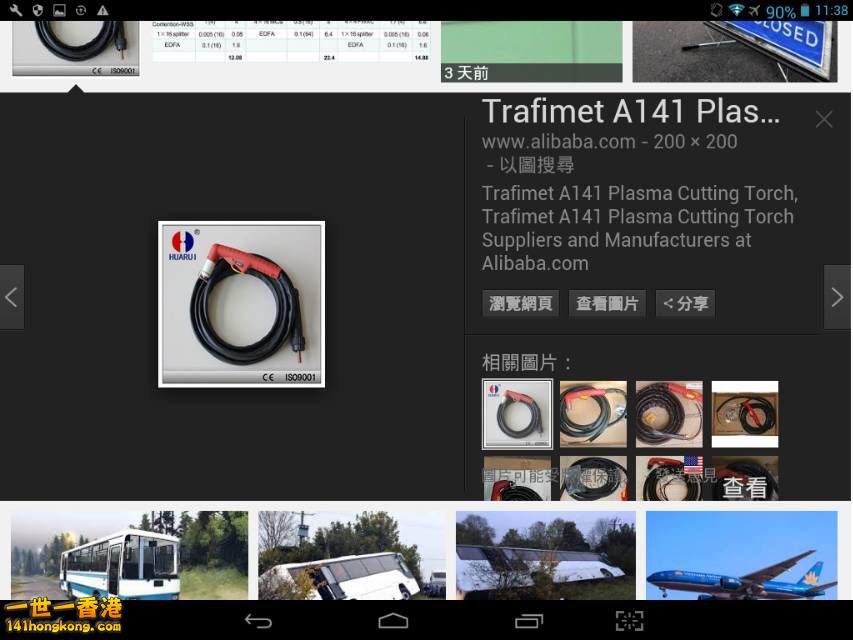This screenshot has width=853, height=640.
Task: Check the airplane mode status icon
Action: click(x=755, y=10)
